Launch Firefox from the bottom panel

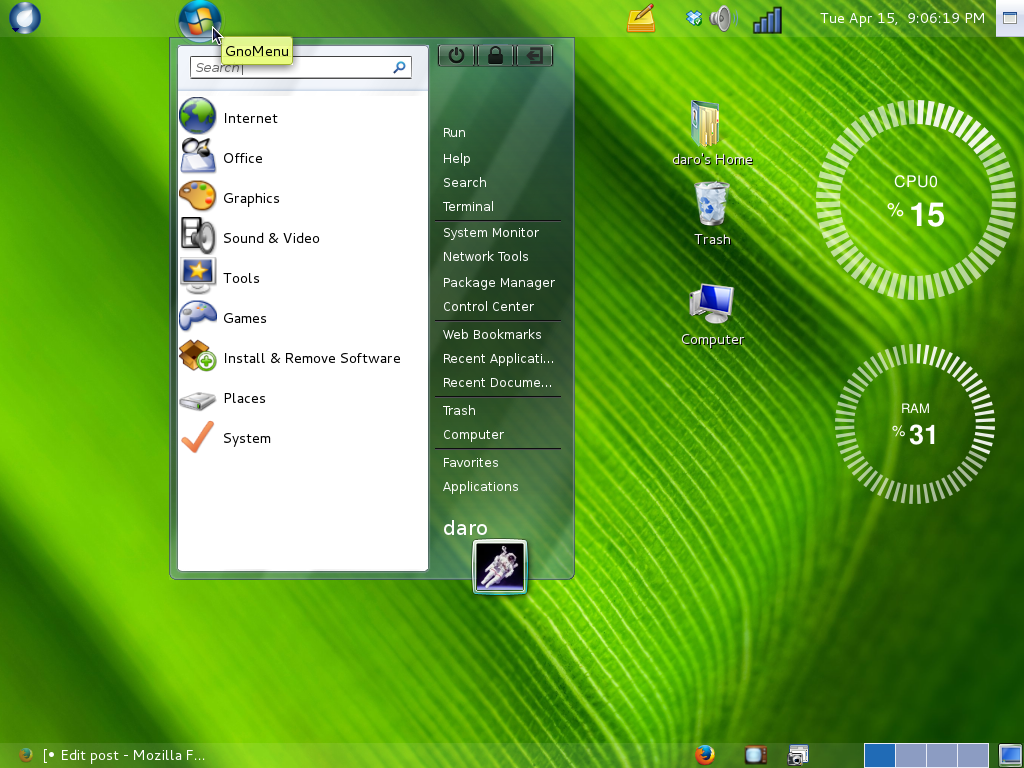pos(706,755)
